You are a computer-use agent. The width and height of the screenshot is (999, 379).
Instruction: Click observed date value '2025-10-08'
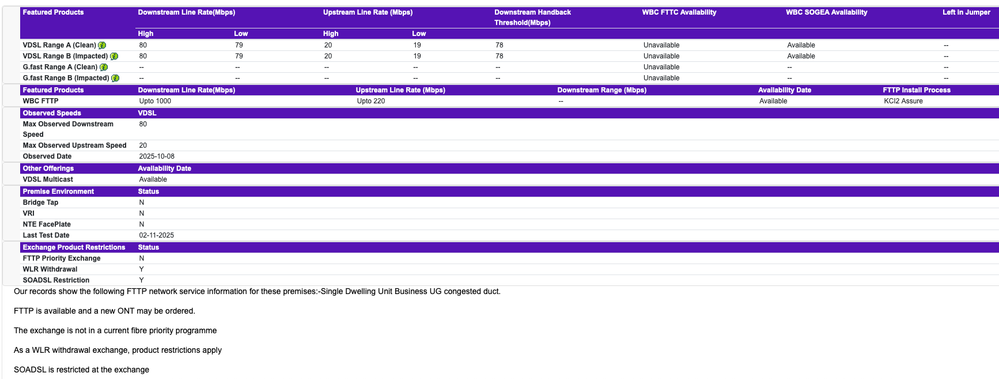pyautogui.click(x=156, y=157)
